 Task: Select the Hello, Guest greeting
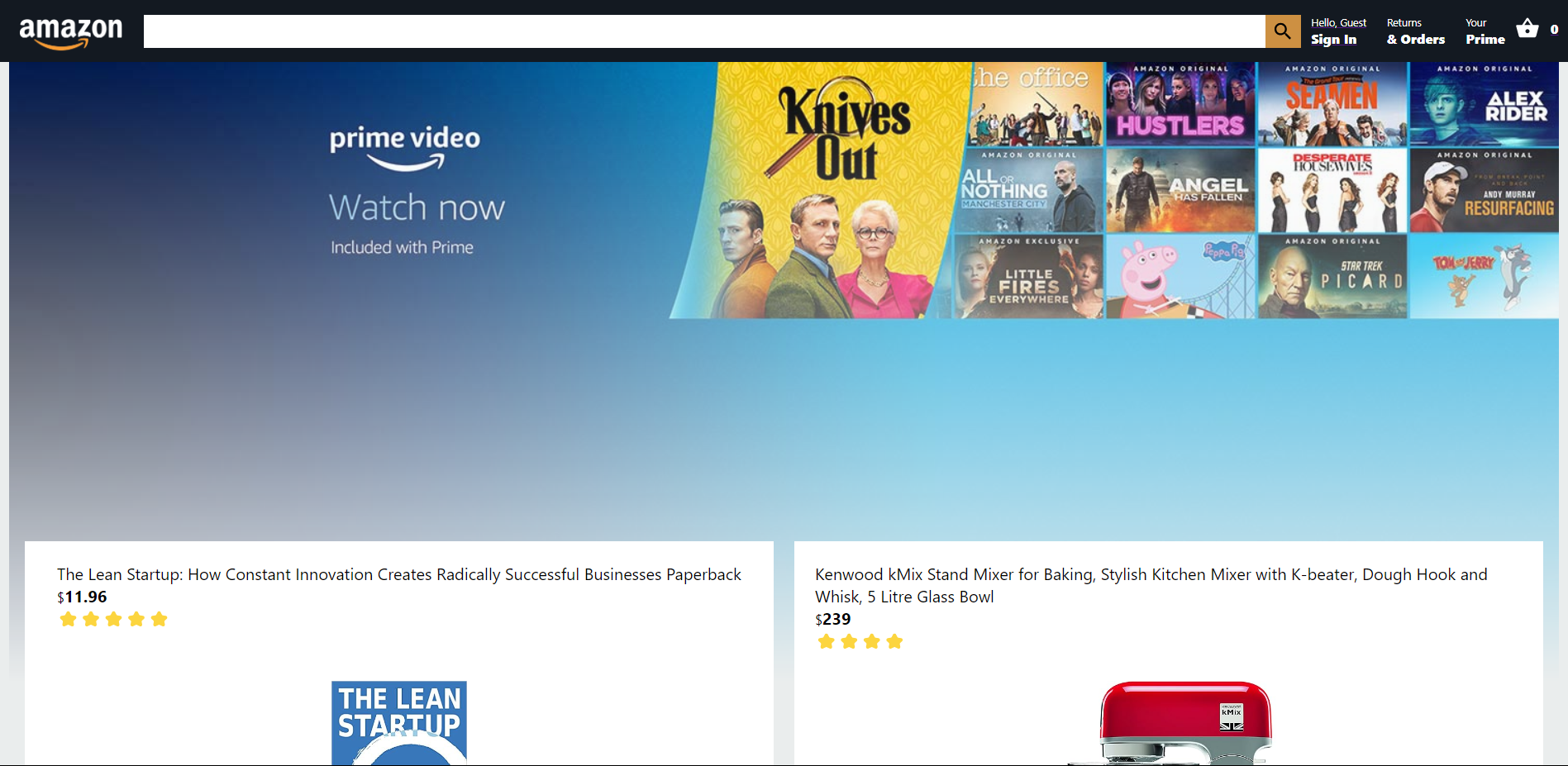coord(1338,22)
